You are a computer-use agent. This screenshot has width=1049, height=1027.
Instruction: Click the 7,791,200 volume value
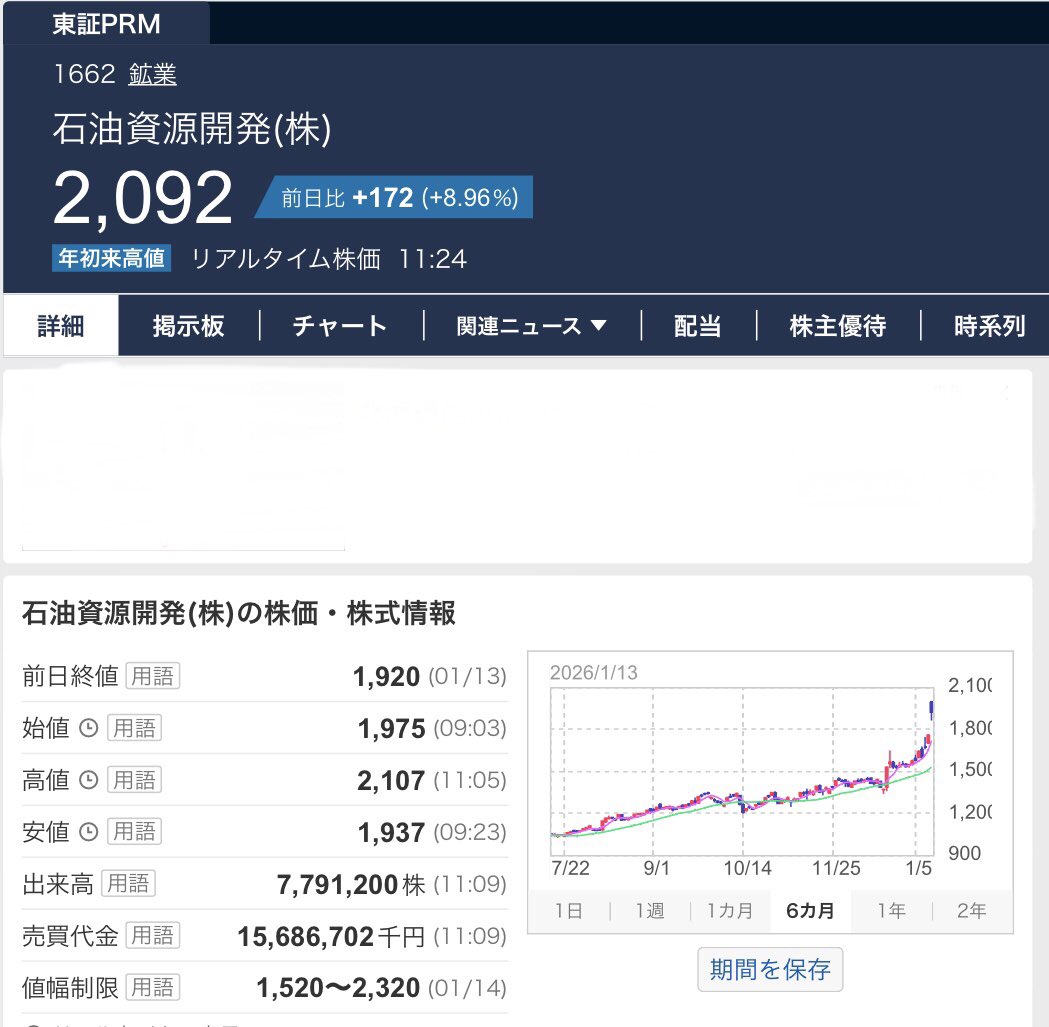tap(338, 884)
